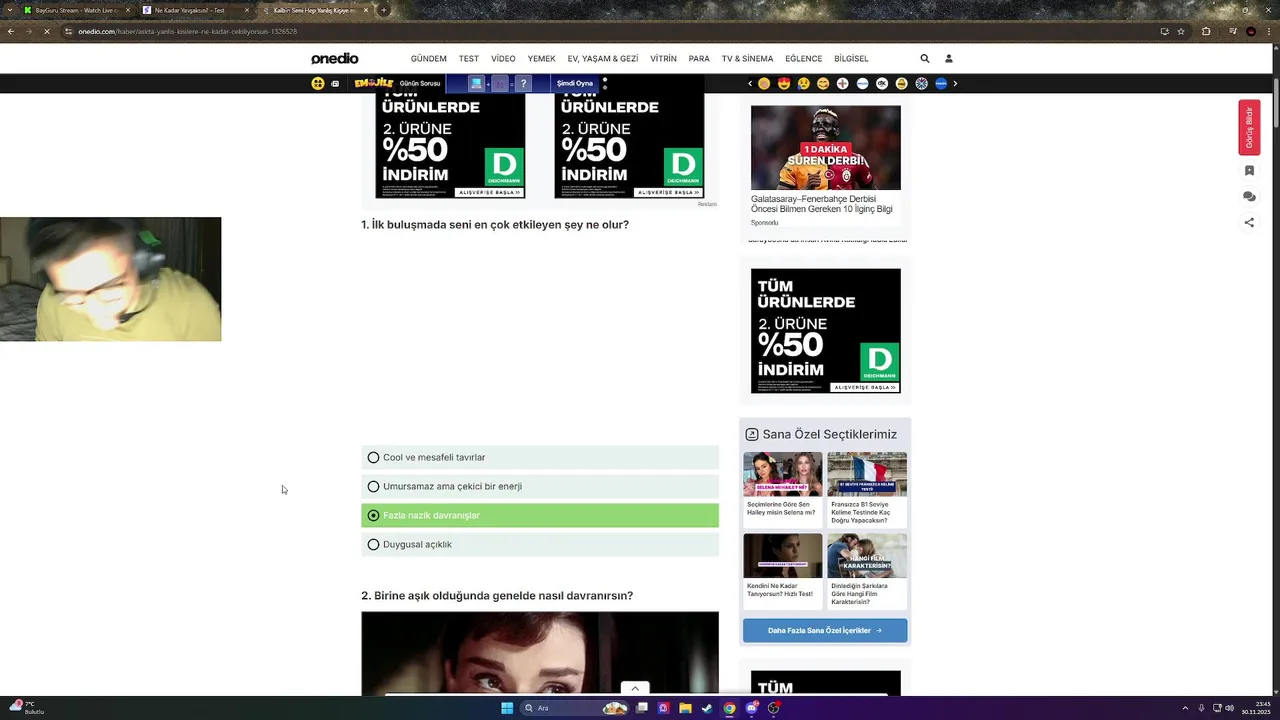Click the Emojile logo

coord(372,84)
